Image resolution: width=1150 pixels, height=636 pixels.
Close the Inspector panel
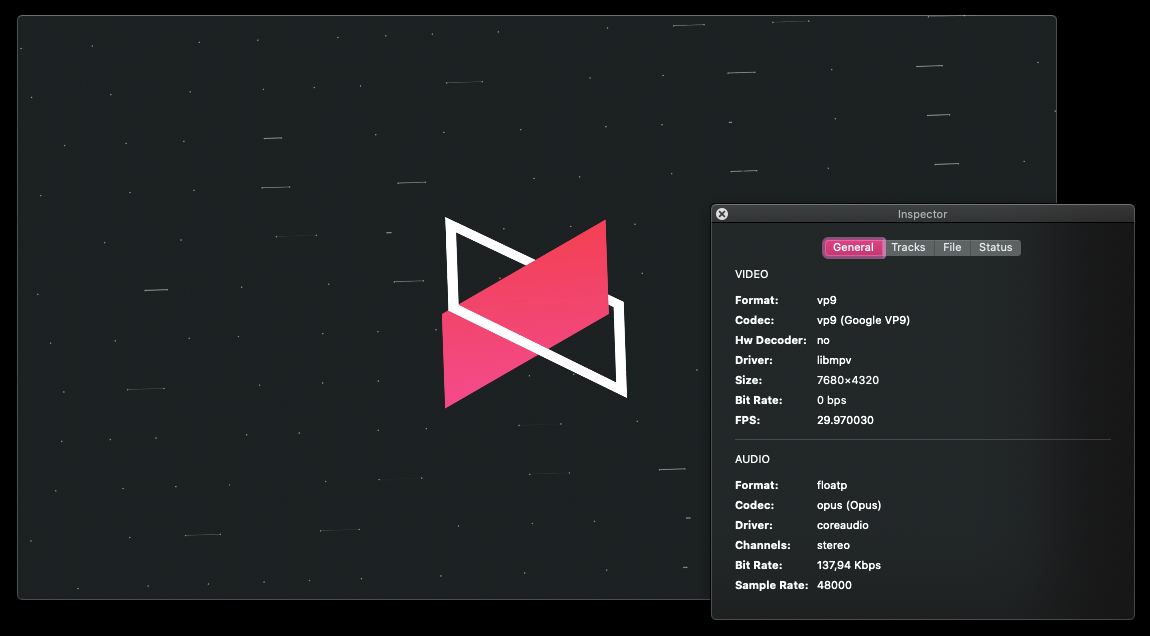click(722, 214)
